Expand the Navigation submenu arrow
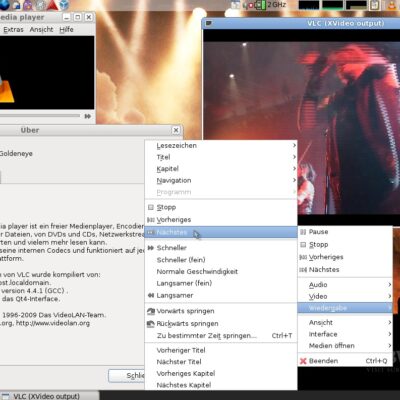This screenshot has height=400, width=400. point(294,180)
